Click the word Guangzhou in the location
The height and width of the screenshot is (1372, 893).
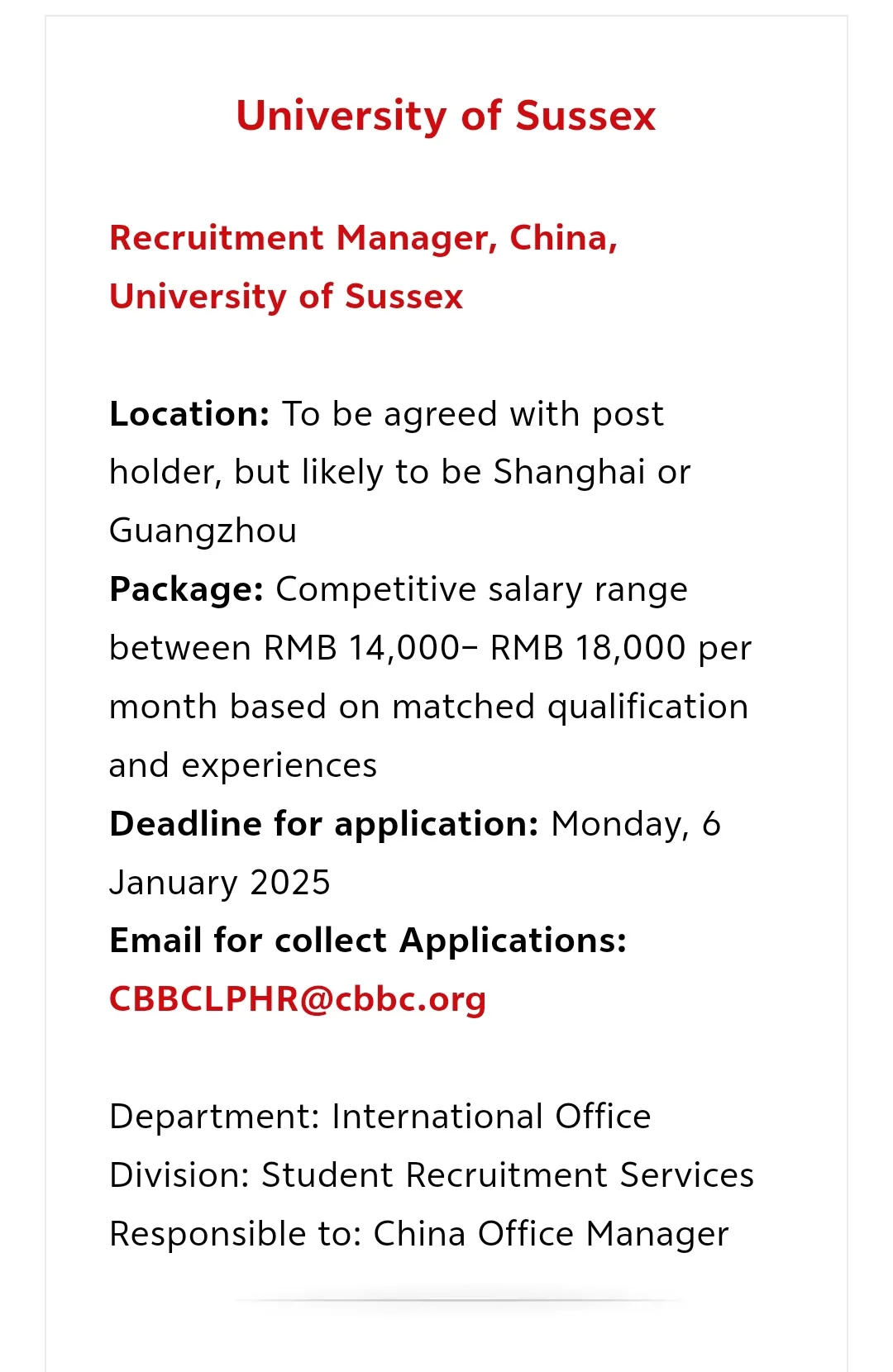tap(203, 531)
